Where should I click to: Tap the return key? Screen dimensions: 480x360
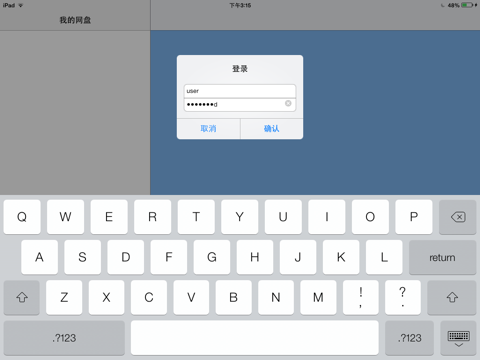click(442, 257)
